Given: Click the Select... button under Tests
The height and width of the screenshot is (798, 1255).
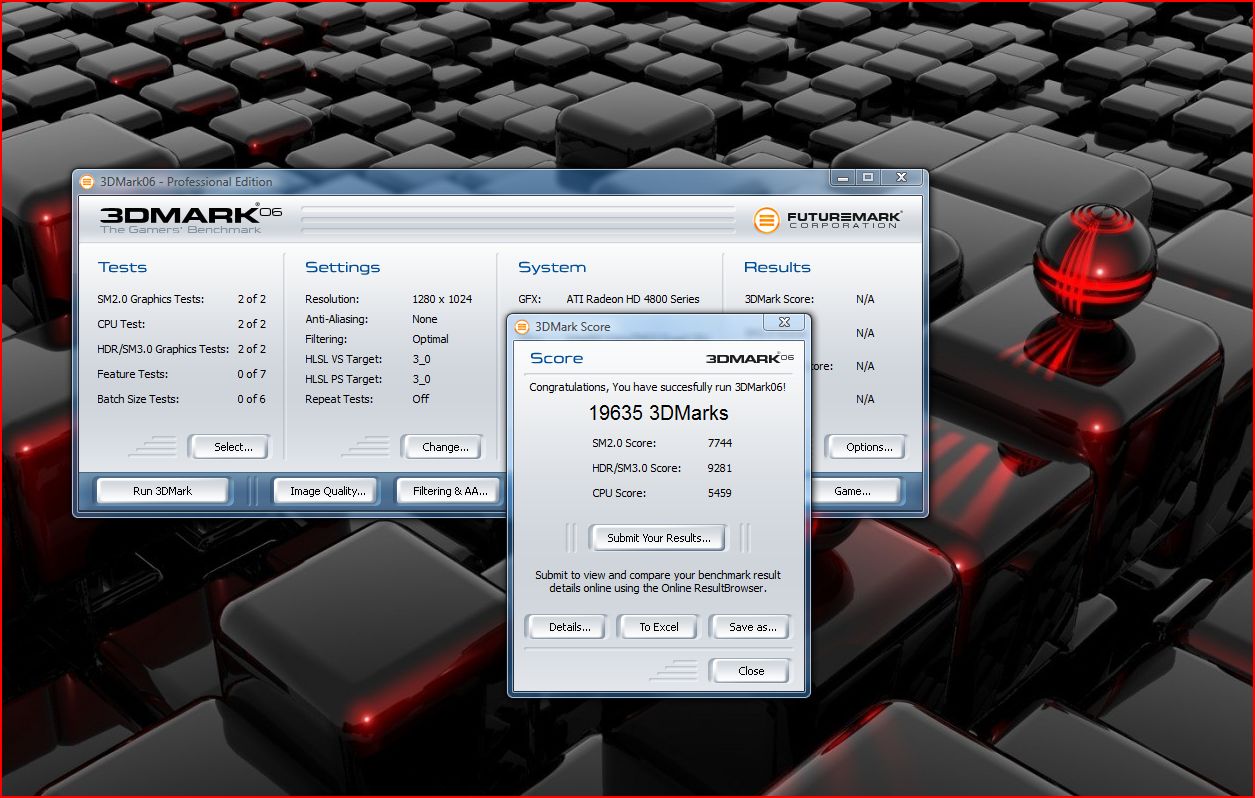Looking at the screenshot, I should [228, 447].
